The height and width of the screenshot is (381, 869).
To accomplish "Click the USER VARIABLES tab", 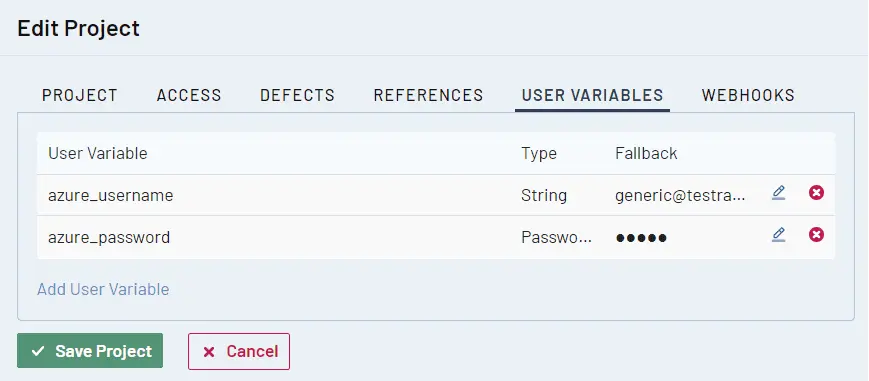I will (x=592, y=95).
